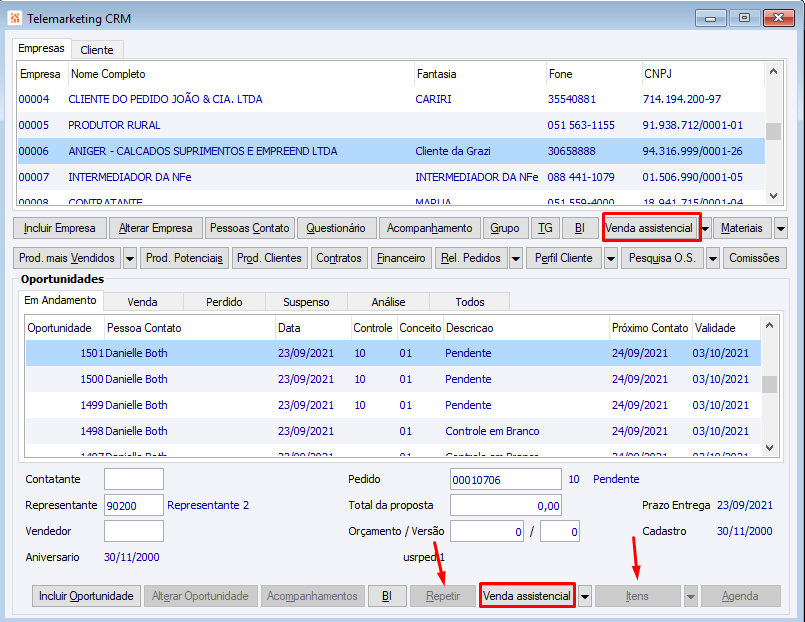Switch to the Cliente tab
Screen dimensions: 805x622
point(97,50)
